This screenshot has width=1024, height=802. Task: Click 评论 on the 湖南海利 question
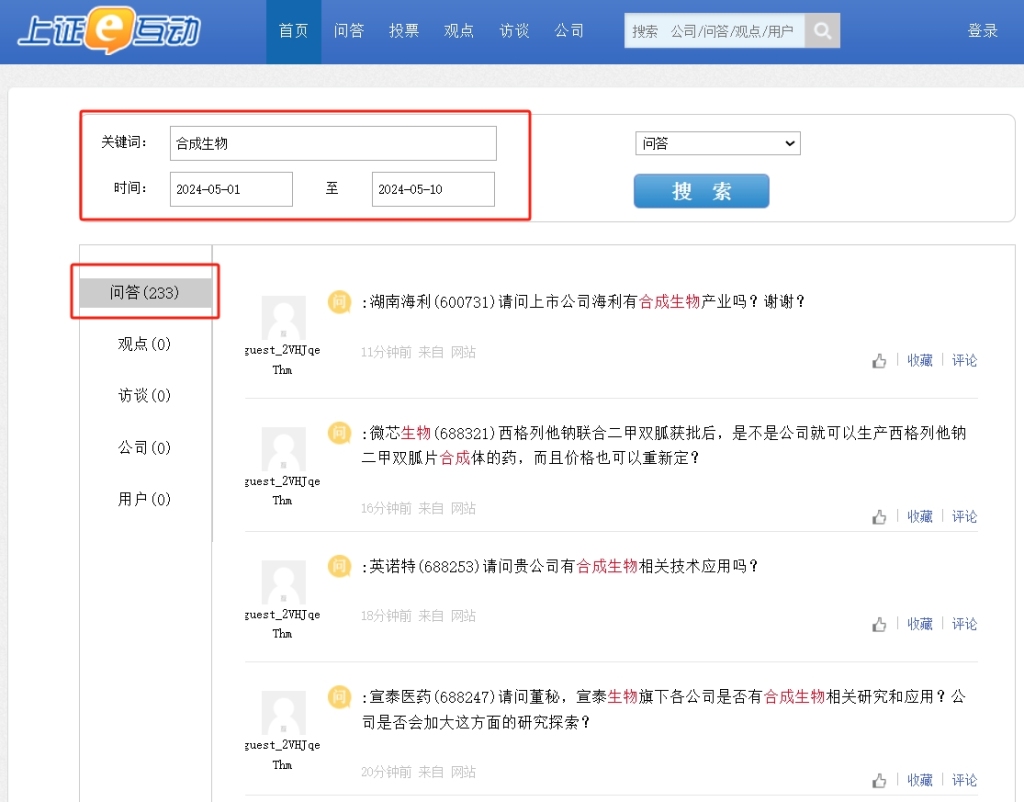[964, 361]
